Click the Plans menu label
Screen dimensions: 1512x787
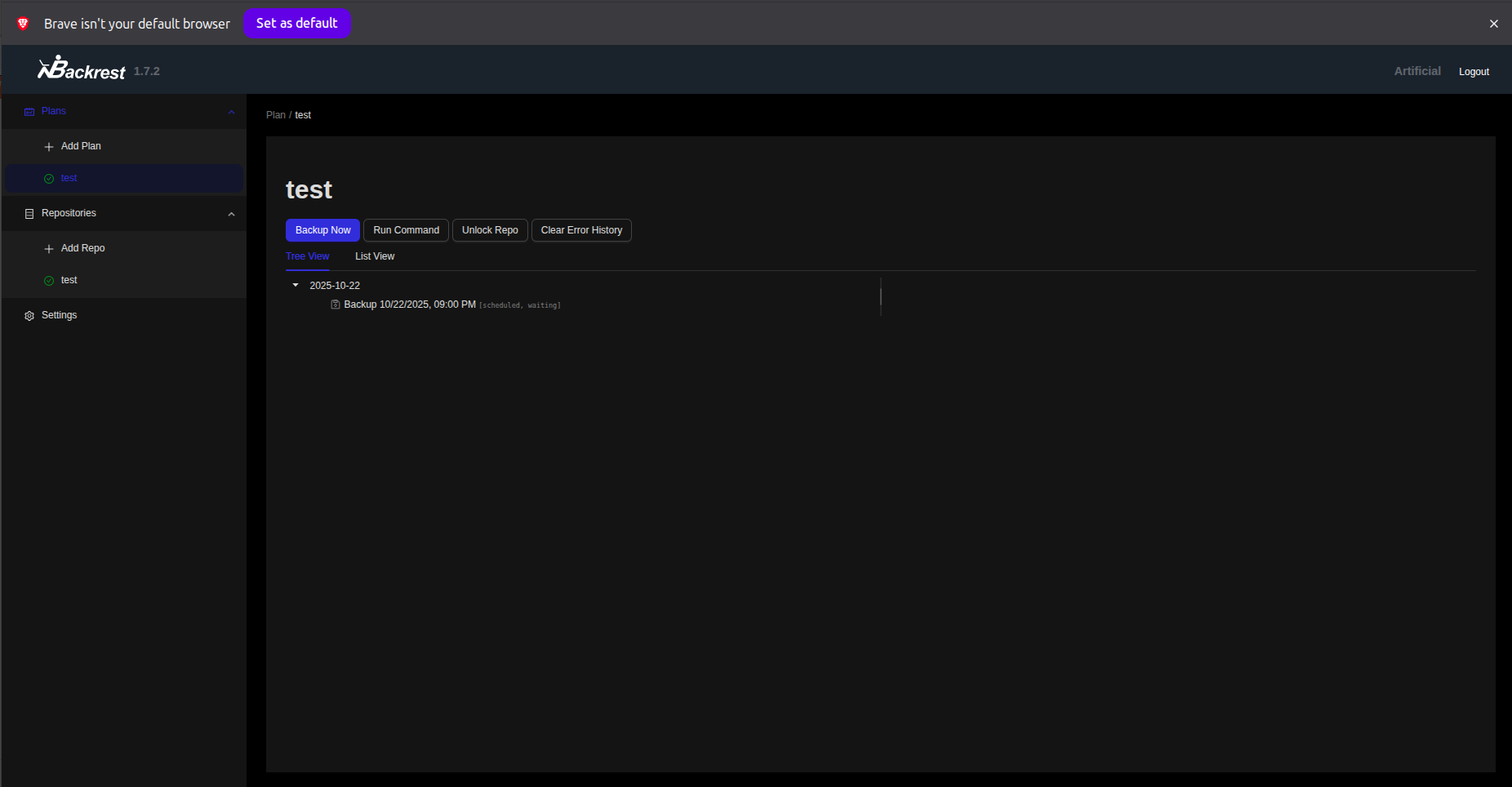[54, 111]
